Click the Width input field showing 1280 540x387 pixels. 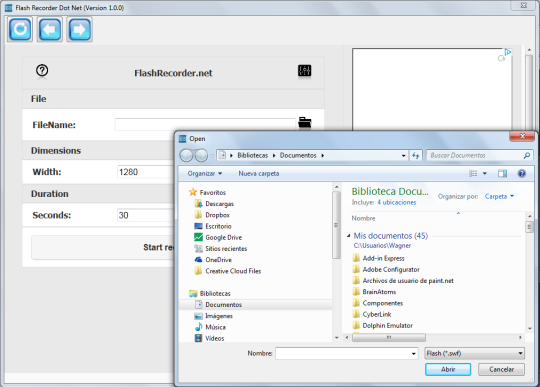pyautogui.click(x=146, y=172)
